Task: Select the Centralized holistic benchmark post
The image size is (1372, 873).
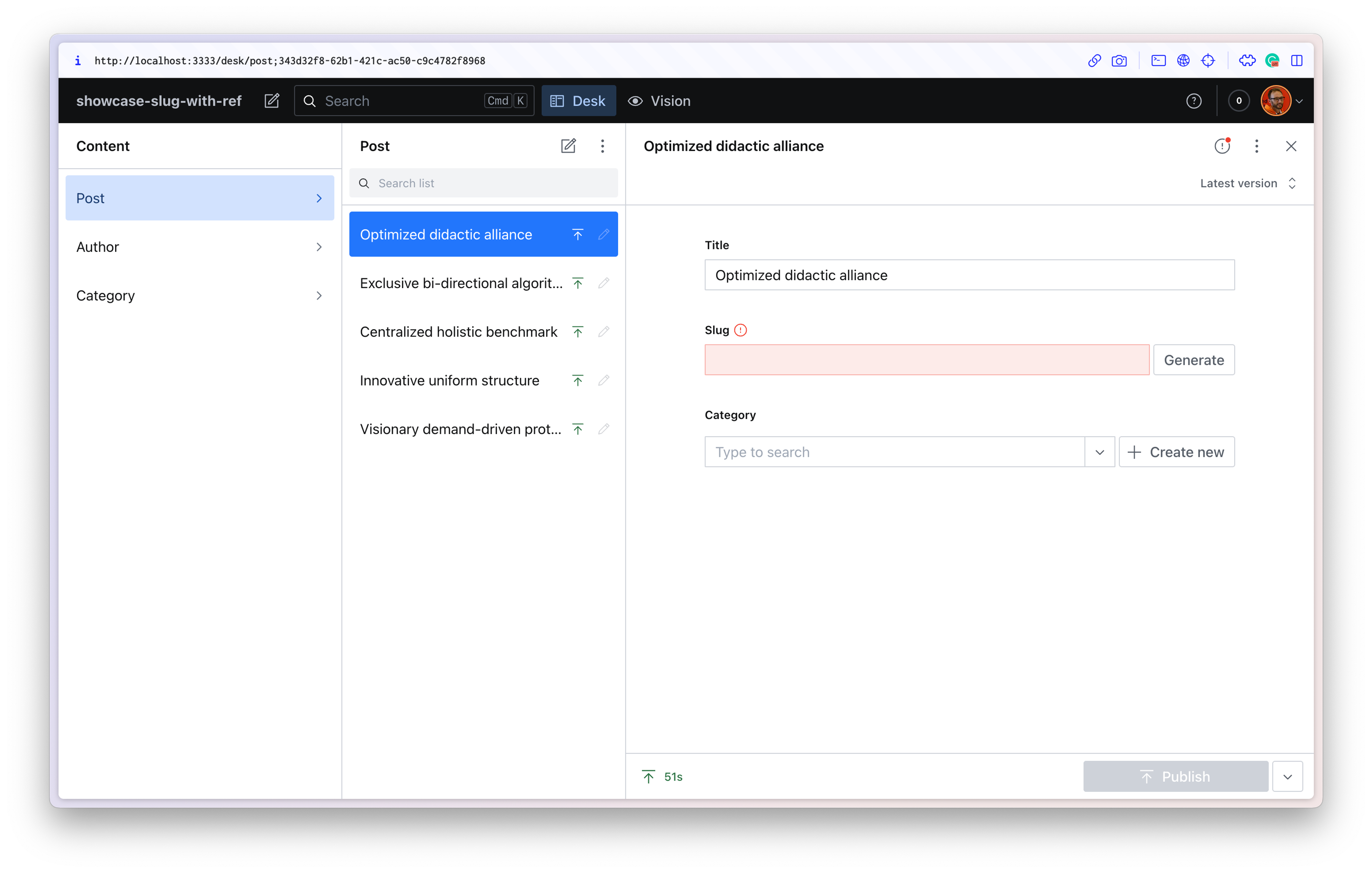Action: point(458,332)
